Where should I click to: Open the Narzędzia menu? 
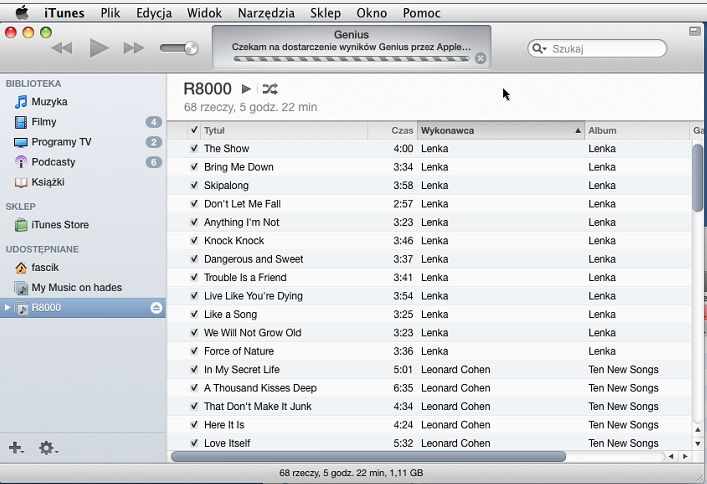pos(266,13)
